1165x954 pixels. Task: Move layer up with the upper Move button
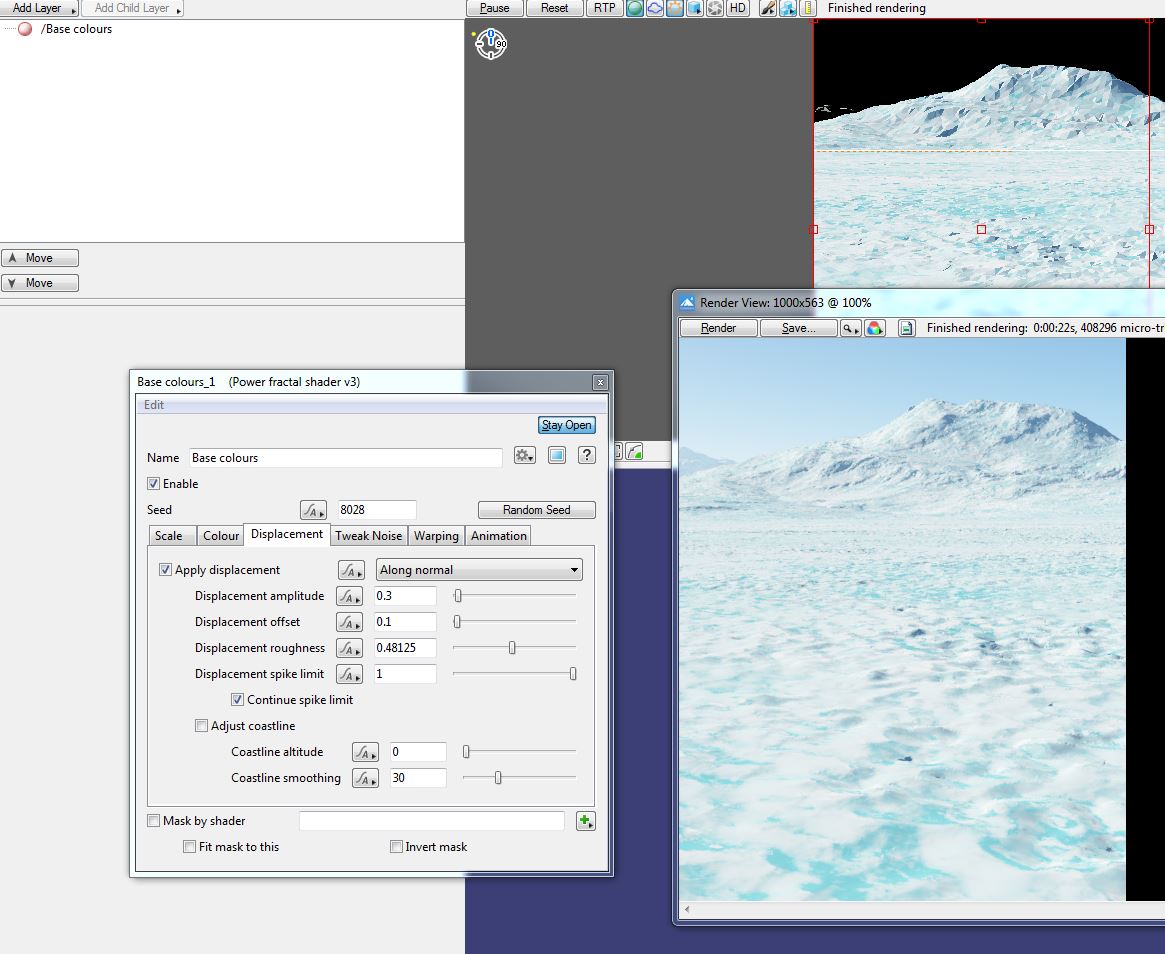[39, 258]
